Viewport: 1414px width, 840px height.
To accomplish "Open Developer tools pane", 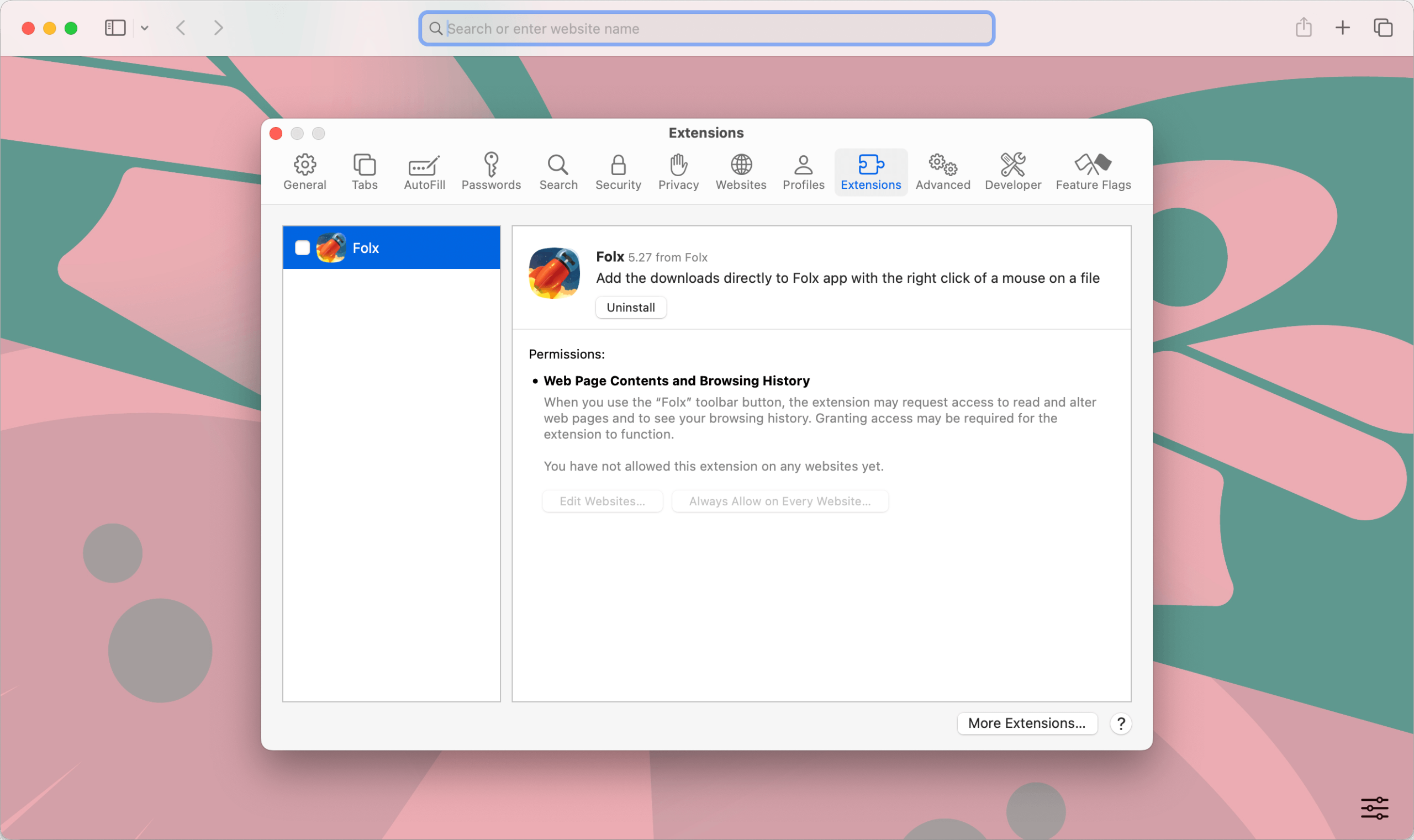I will (1012, 172).
